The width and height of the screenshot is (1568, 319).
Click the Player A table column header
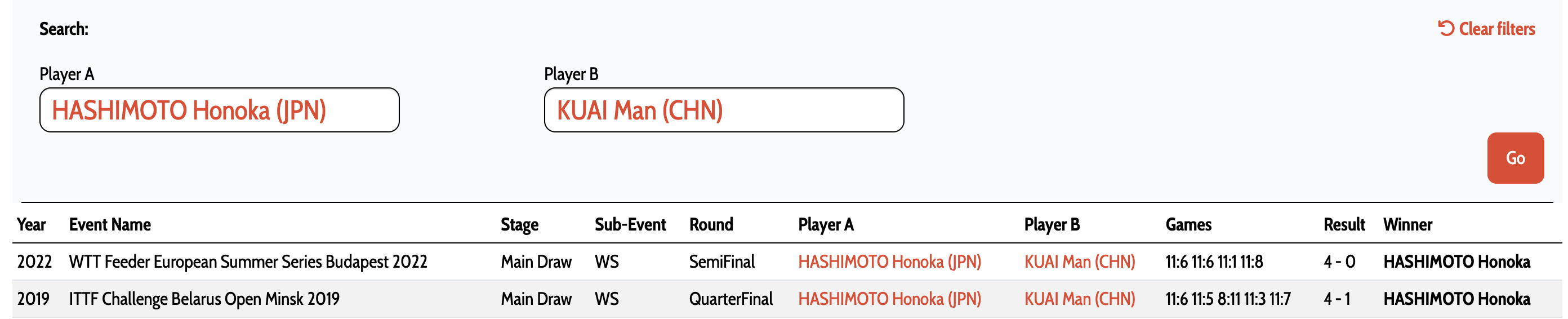[825, 225]
